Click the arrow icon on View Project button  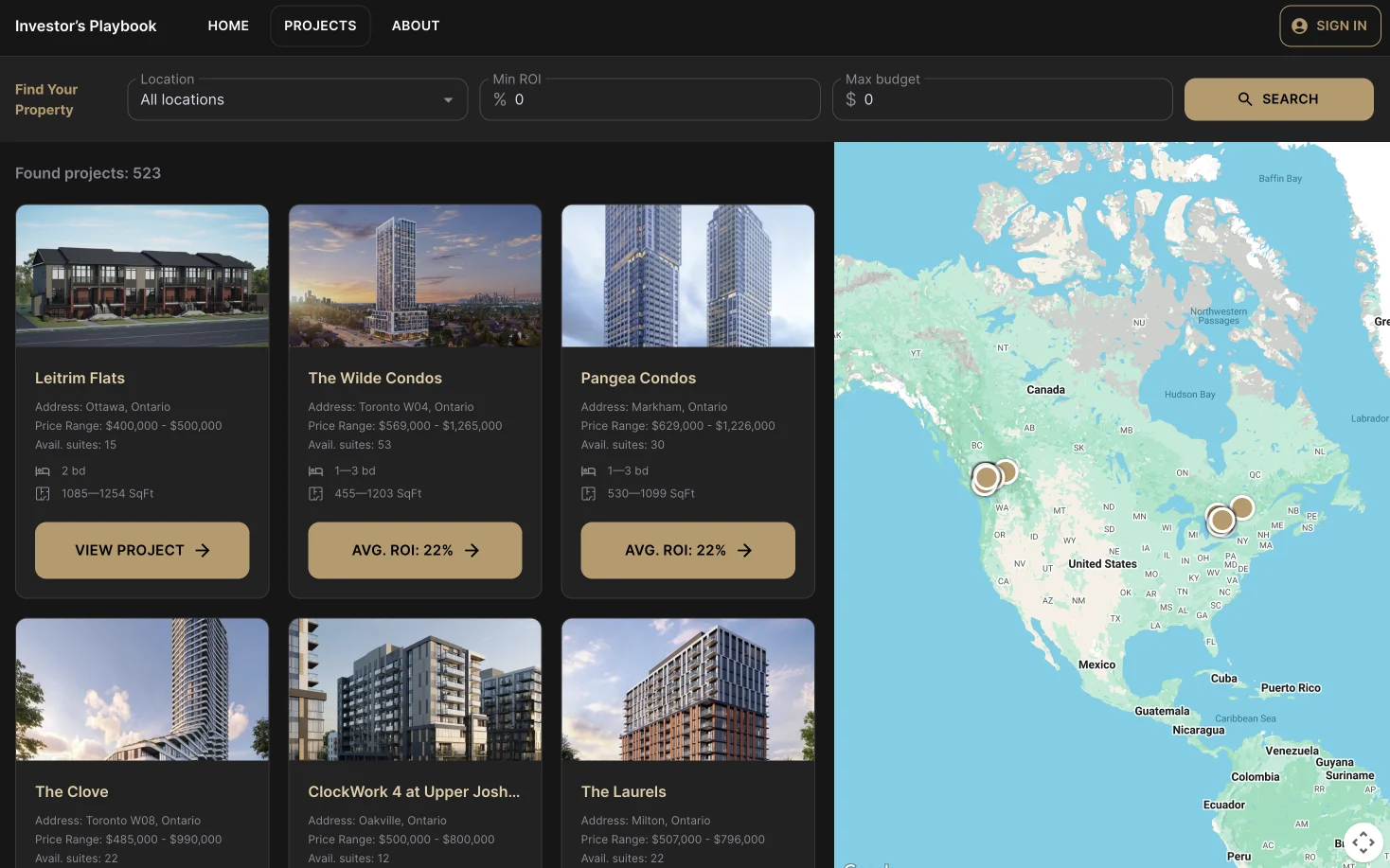(x=203, y=550)
